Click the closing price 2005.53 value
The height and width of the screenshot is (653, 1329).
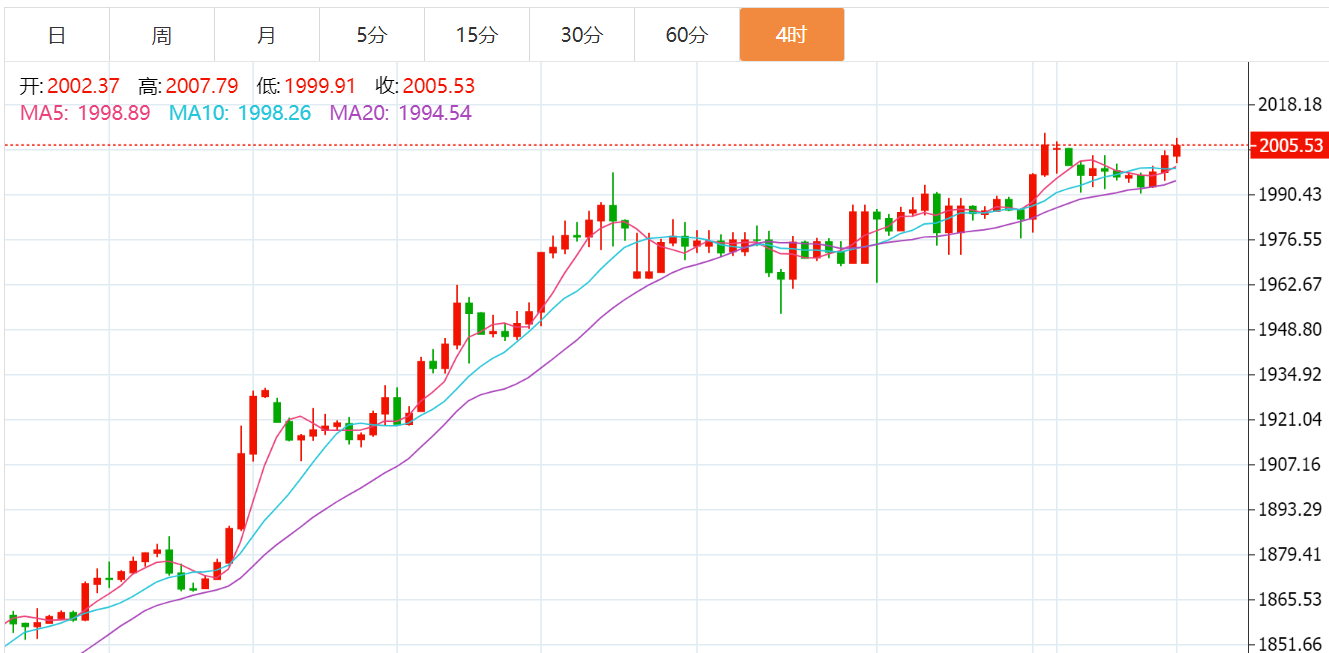[439, 87]
